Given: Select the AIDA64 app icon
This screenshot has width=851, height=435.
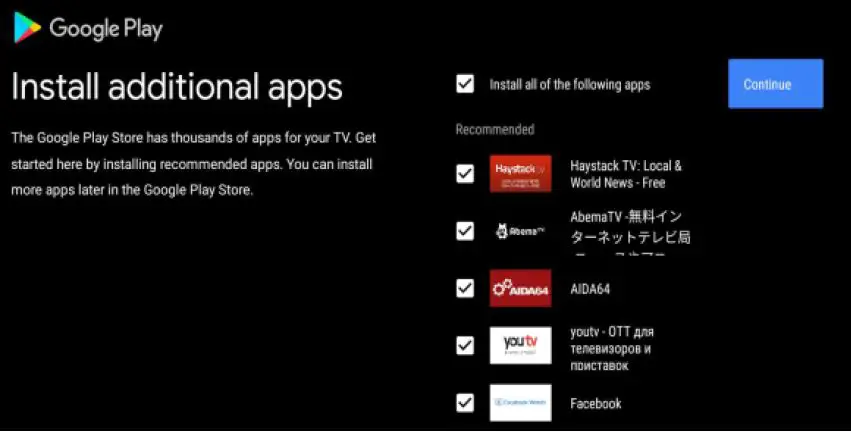Looking at the screenshot, I should [x=520, y=288].
